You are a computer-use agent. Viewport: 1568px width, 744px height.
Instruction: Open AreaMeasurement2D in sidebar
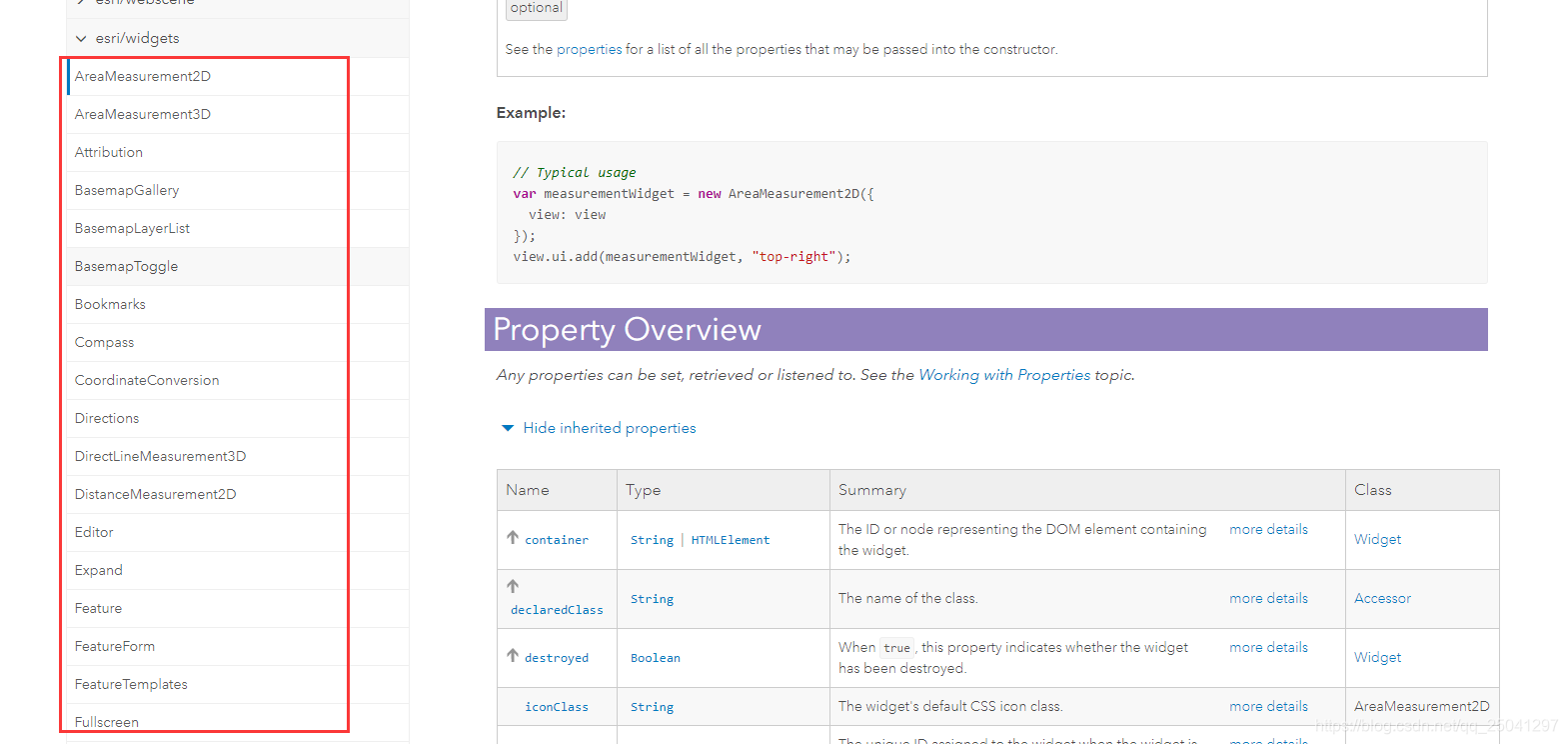click(x=143, y=77)
